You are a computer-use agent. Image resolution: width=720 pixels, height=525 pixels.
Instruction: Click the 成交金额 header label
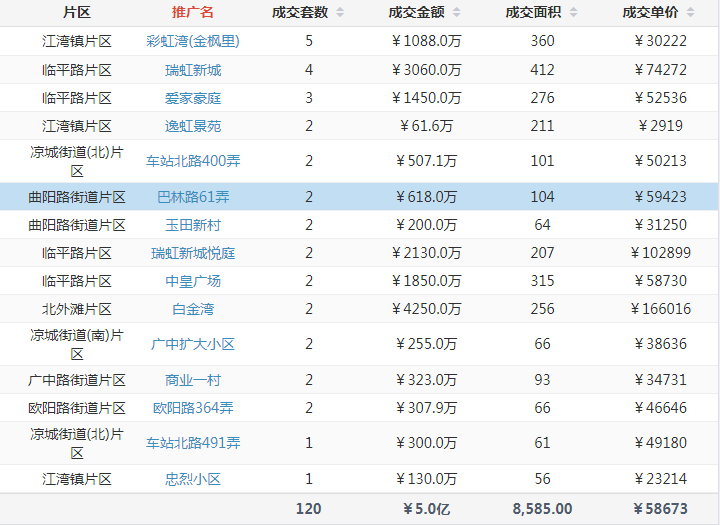[x=416, y=12]
